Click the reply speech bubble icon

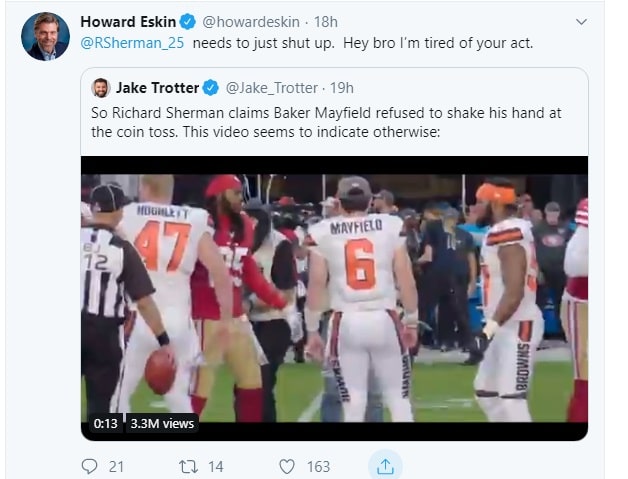tap(90, 465)
